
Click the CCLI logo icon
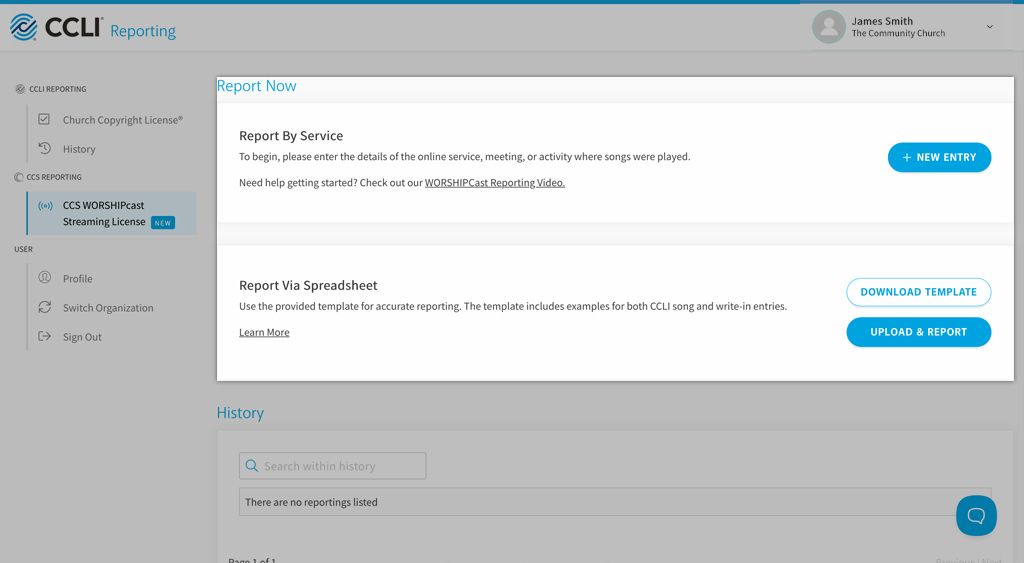(24, 27)
